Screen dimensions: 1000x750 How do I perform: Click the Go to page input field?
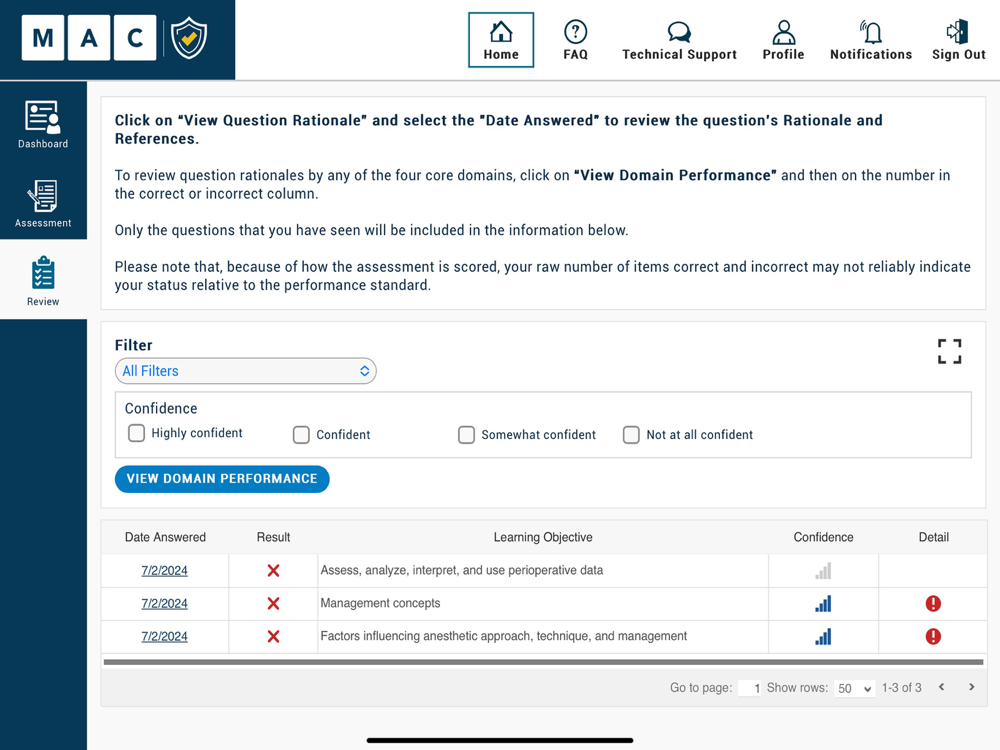[749, 688]
